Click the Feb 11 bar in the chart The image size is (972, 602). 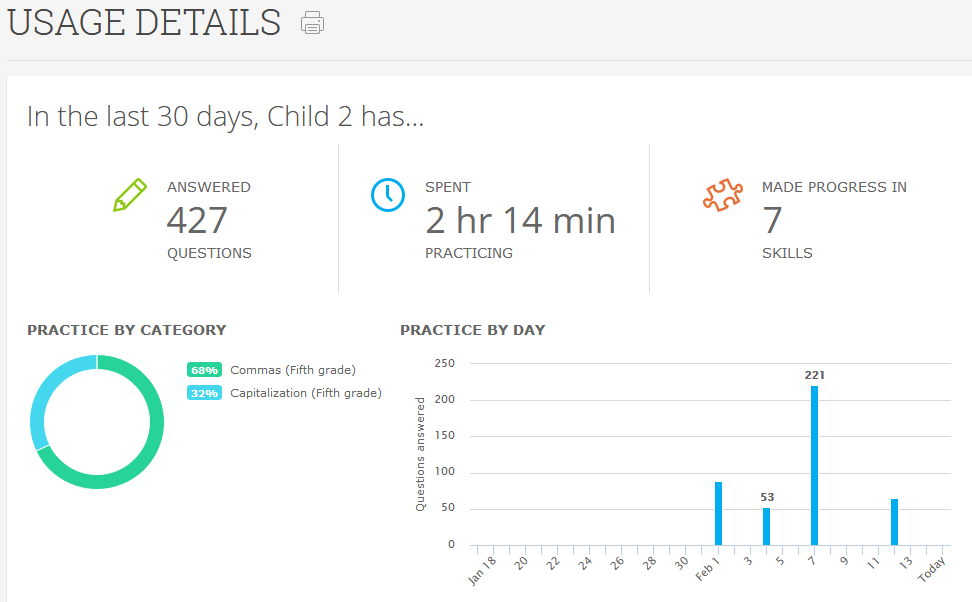[x=893, y=520]
